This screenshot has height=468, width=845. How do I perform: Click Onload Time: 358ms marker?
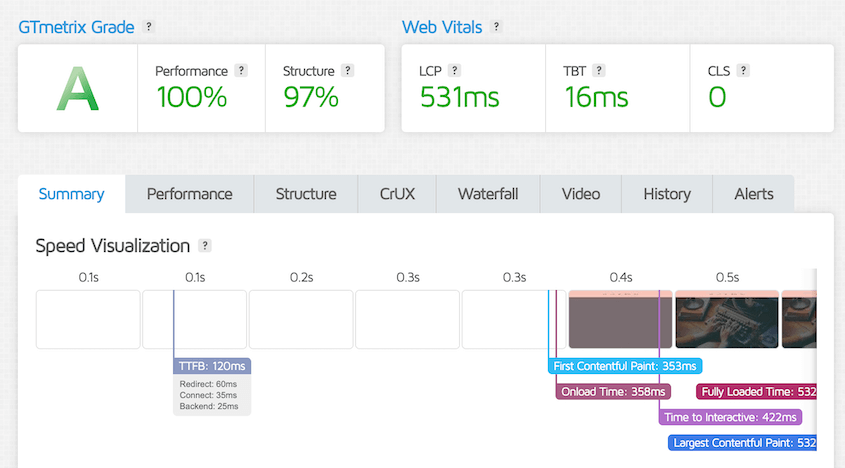pyautogui.click(x=613, y=392)
